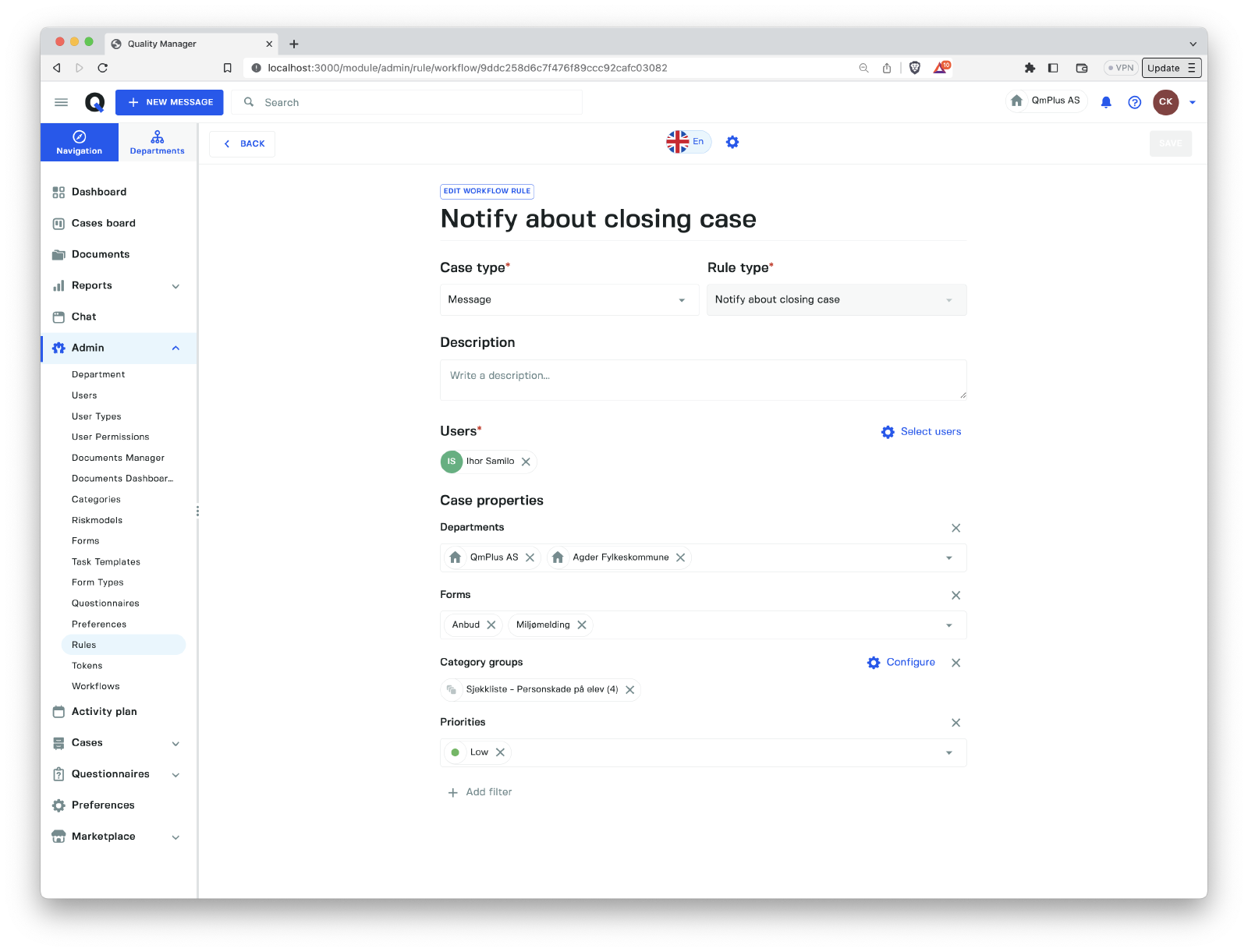Open the help question mark icon
The image size is (1248, 952).
[x=1134, y=102]
